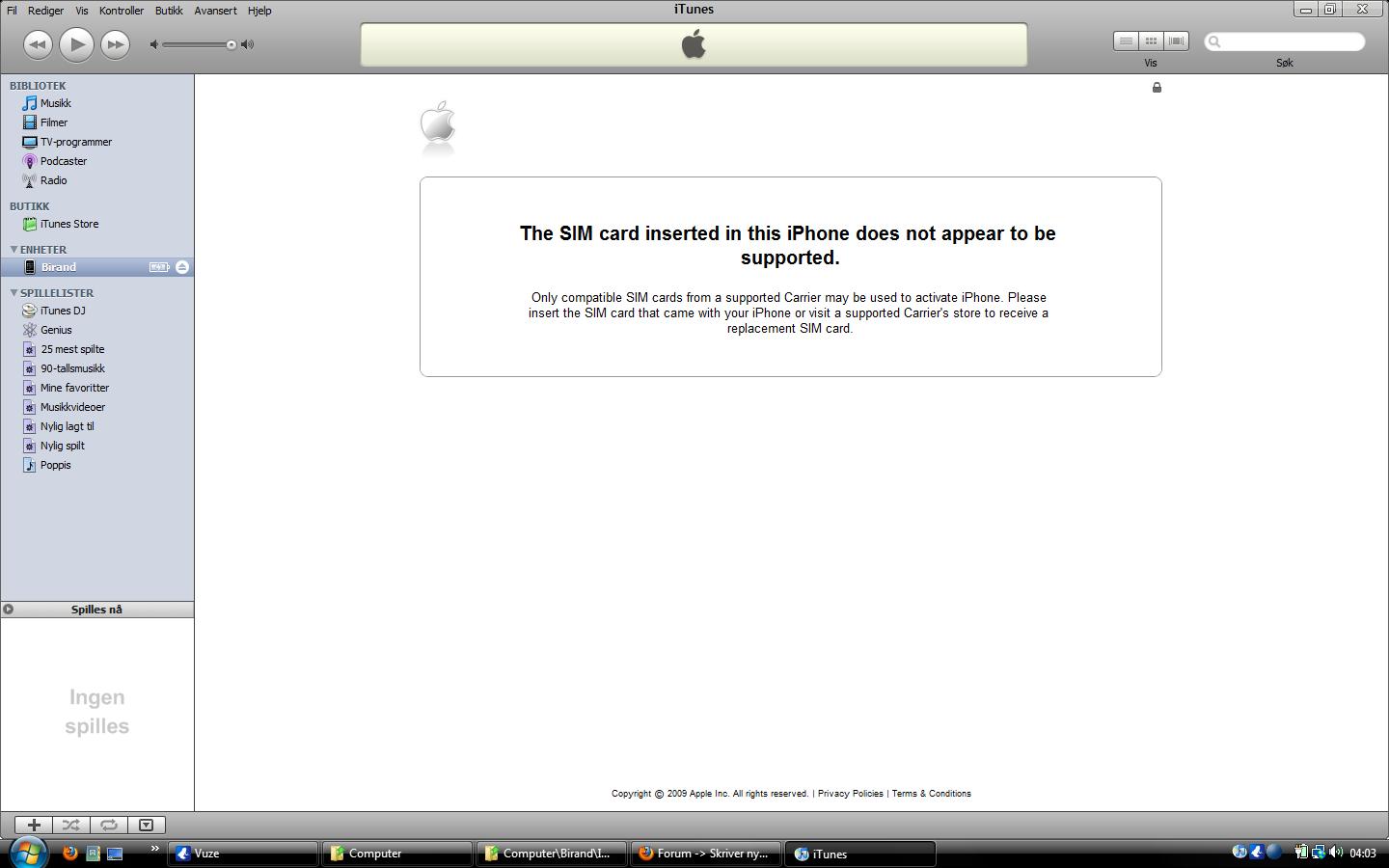This screenshot has height=868, width=1389.
Task: Open the network connection tray icon
Action: click(1318, 852)
